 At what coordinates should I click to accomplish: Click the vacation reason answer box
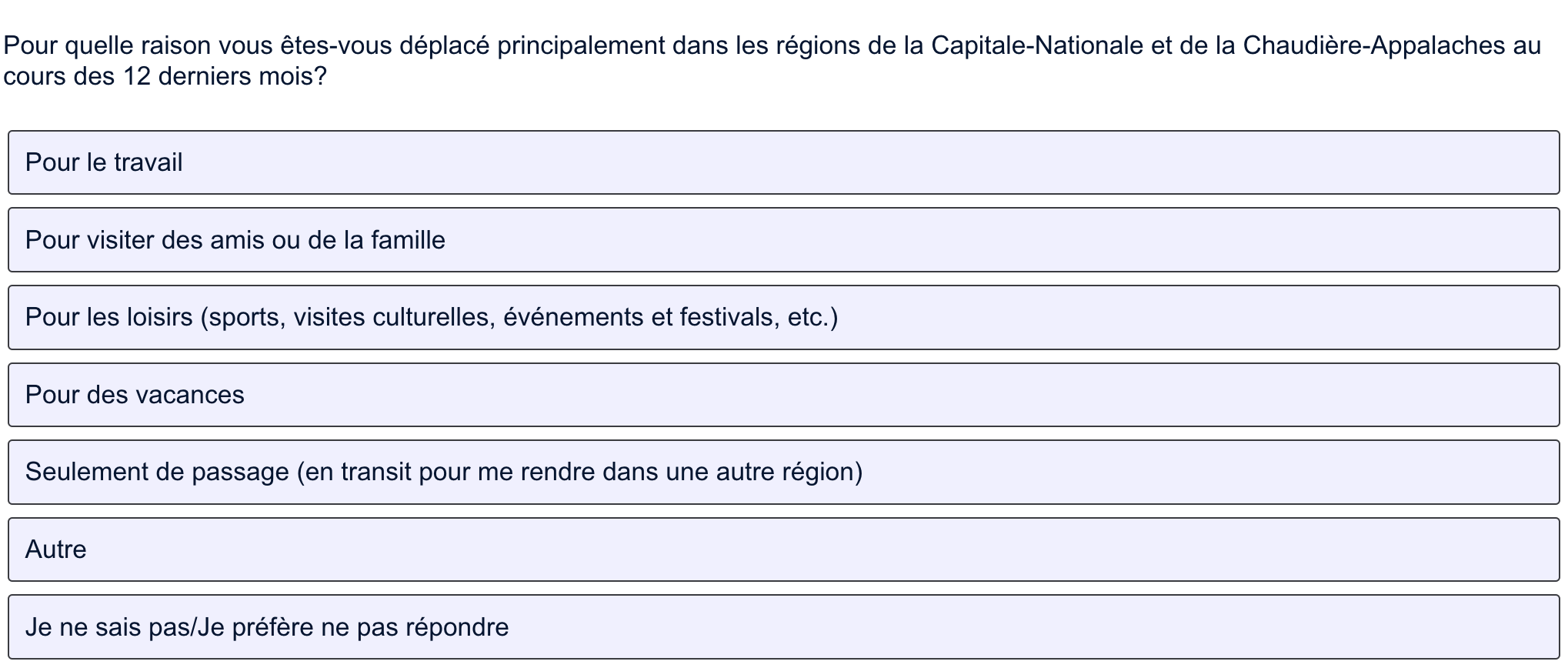click(783, 395)
